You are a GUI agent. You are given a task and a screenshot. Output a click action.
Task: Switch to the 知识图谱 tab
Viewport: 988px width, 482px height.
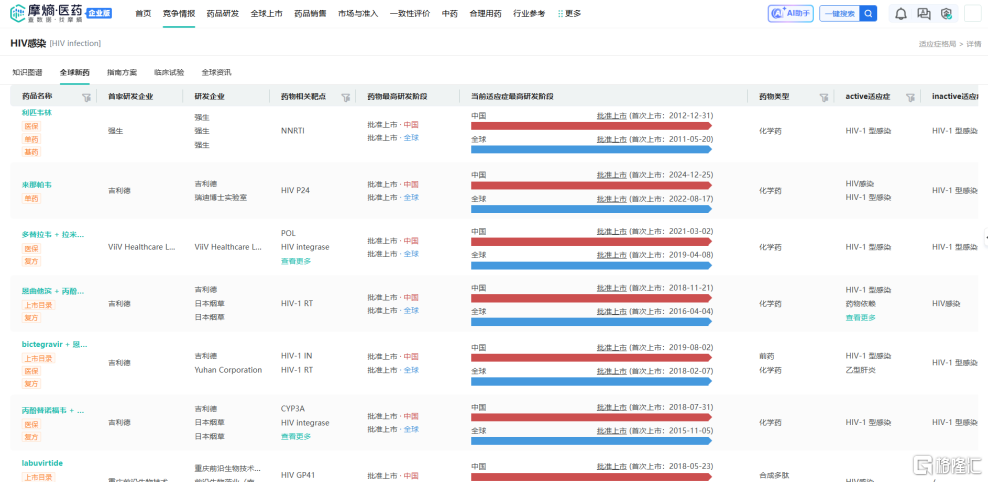pos(27,72)
